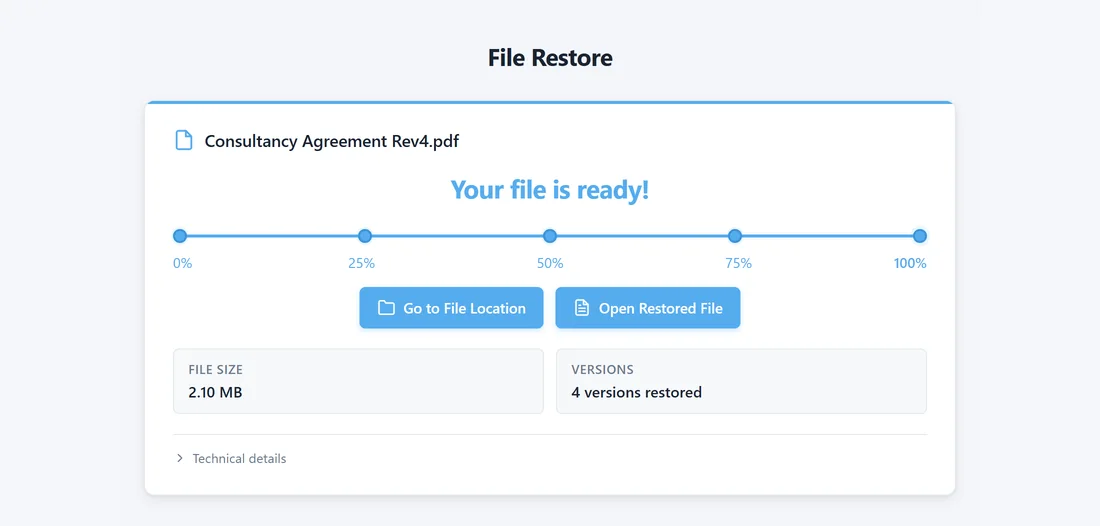
Task: Click the 2.10 MB file size value
Action: tap(215, 392)
